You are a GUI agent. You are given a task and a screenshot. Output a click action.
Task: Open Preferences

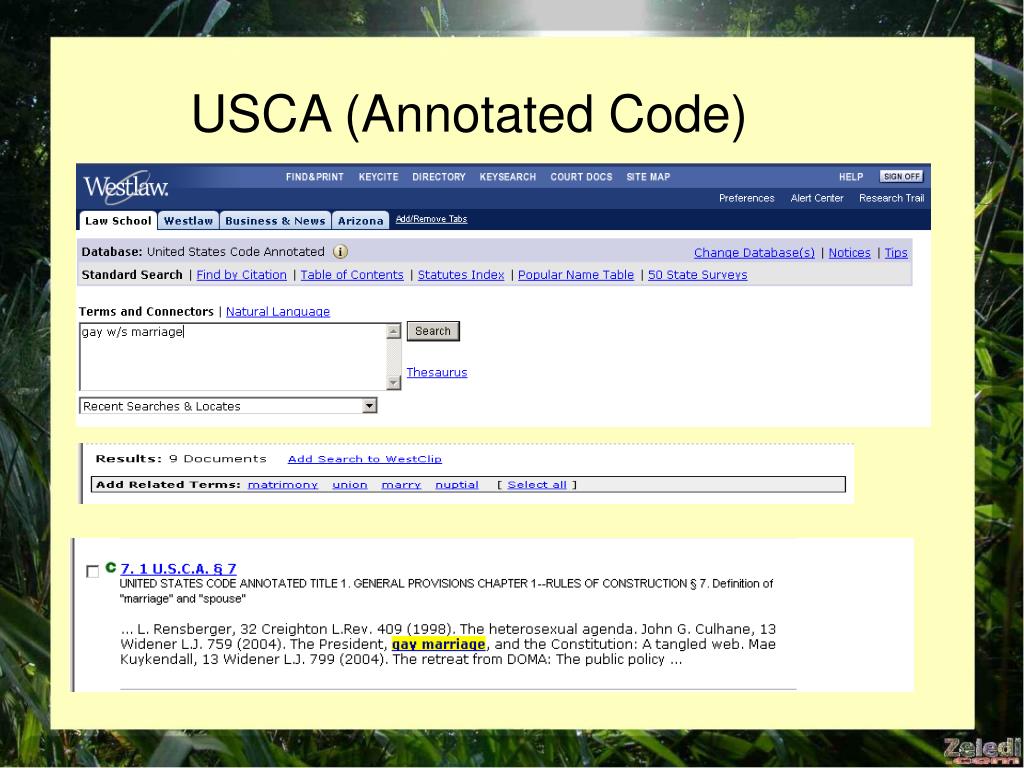[x=746, y=198]
